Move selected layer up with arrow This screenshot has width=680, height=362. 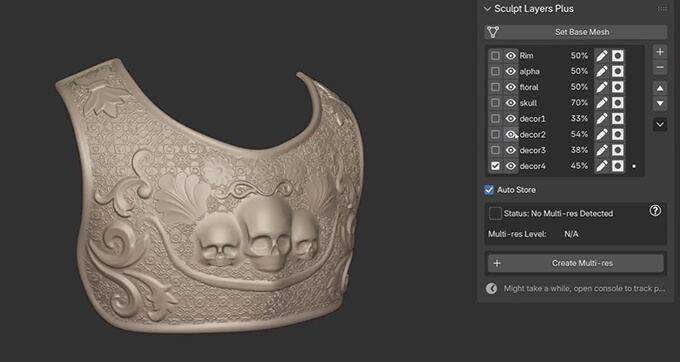660,88
